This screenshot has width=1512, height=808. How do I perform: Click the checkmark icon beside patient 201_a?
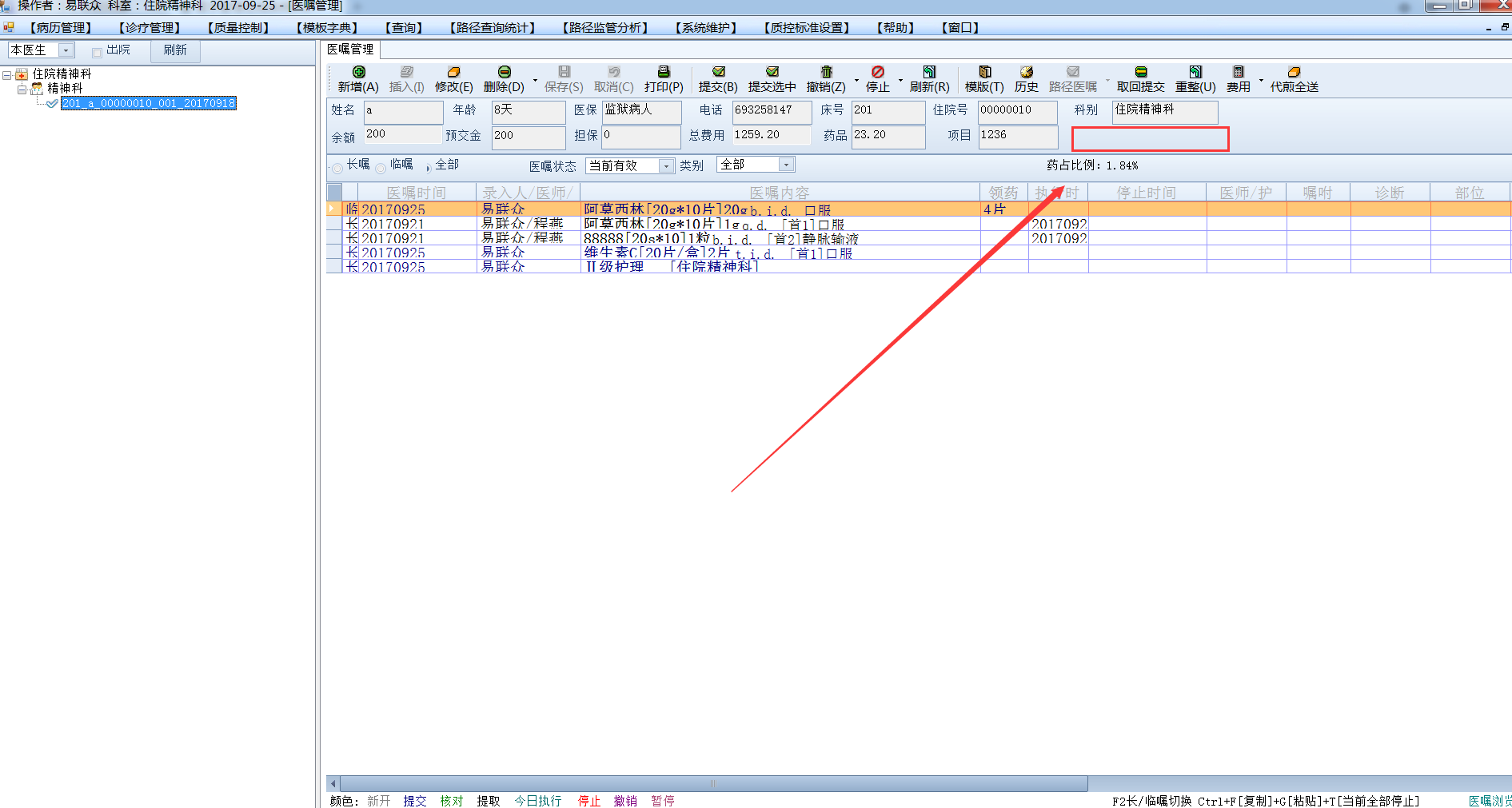pos(52,103)
